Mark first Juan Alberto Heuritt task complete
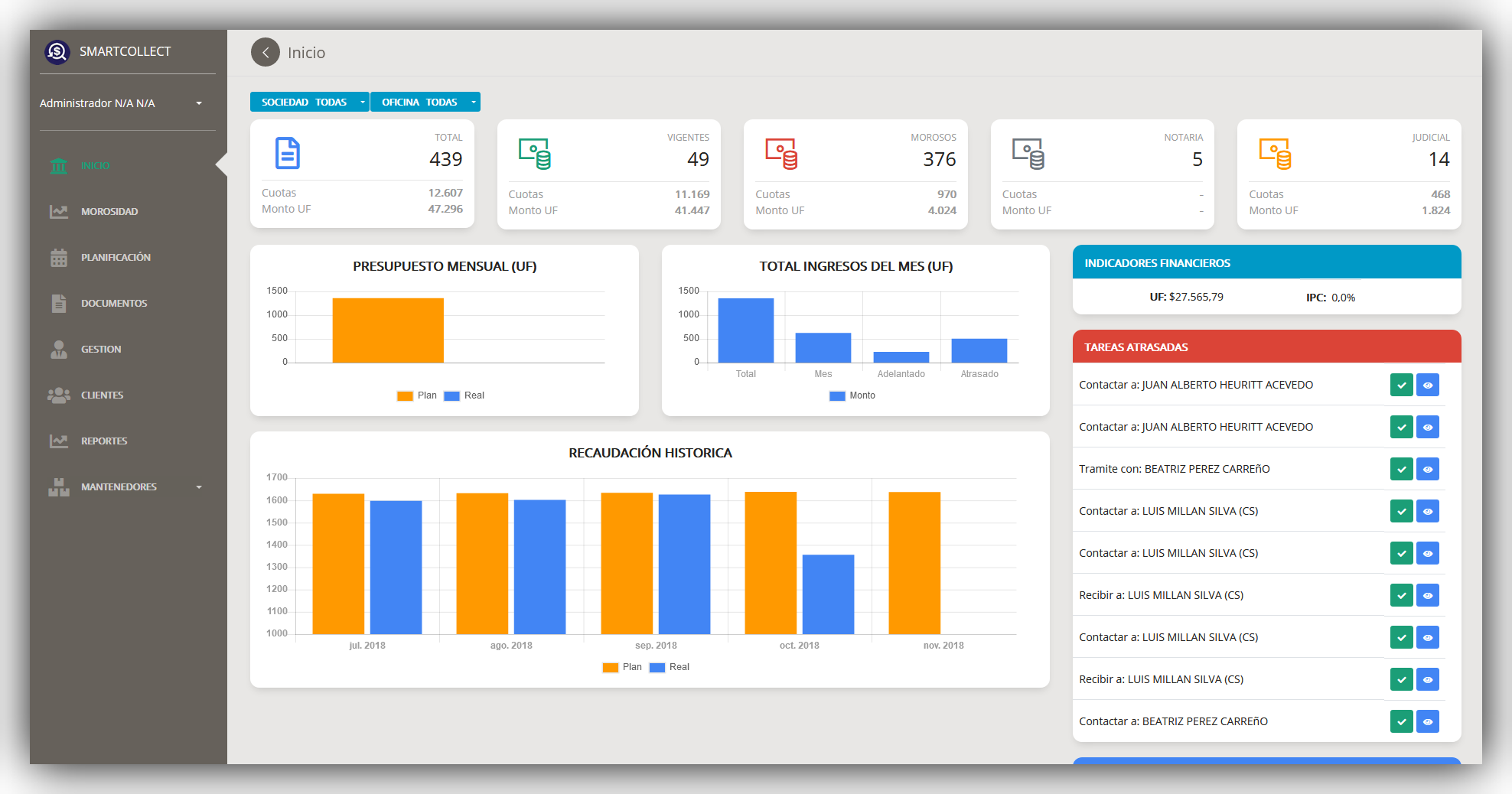Viewport: 1512px width, 794px height. 1401,386
